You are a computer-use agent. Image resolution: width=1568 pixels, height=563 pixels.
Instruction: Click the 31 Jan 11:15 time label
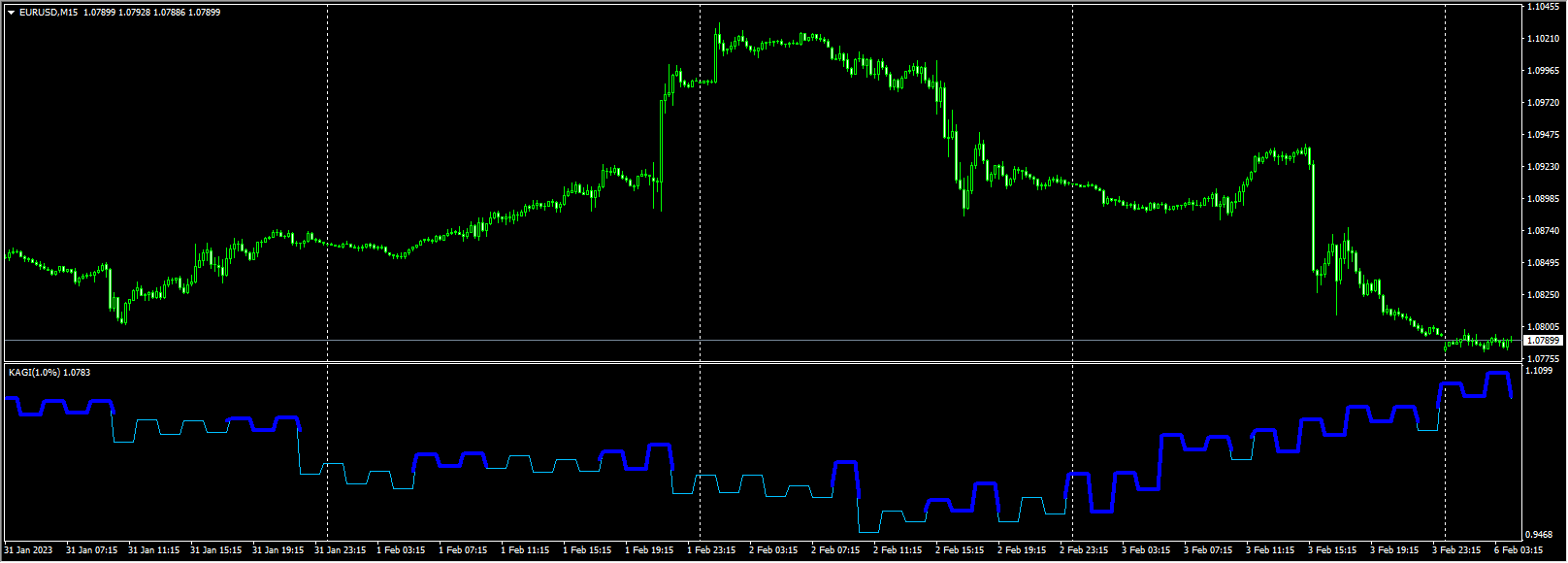tap(154, 550)
